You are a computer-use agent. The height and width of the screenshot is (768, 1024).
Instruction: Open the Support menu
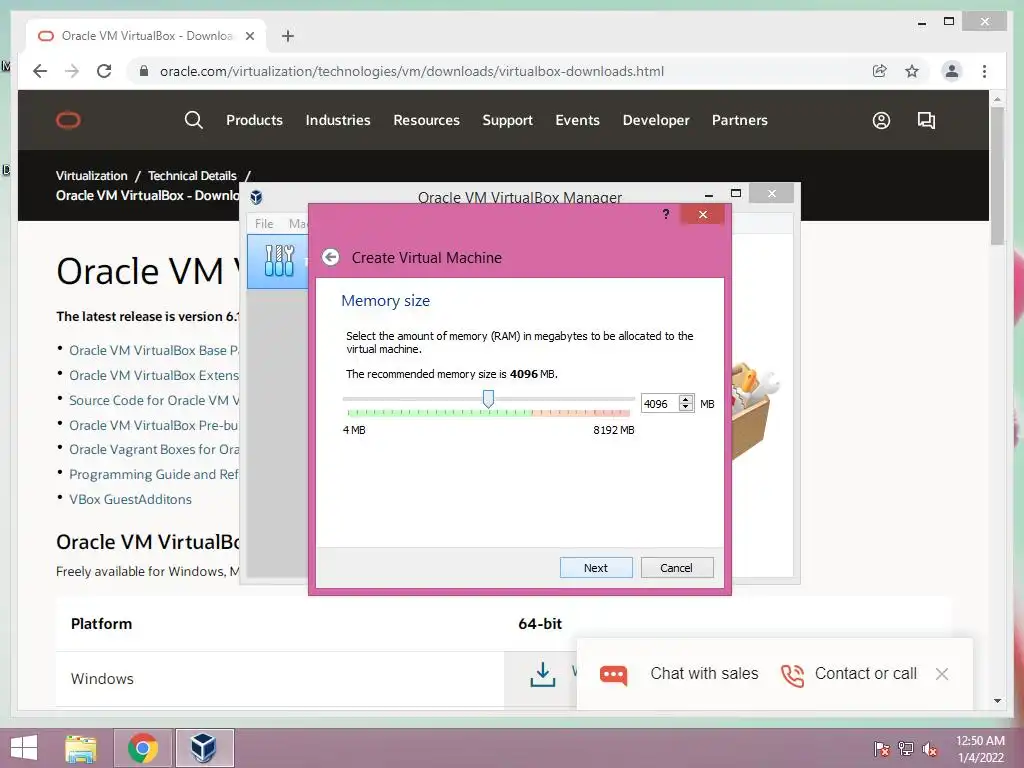point(507,120)
